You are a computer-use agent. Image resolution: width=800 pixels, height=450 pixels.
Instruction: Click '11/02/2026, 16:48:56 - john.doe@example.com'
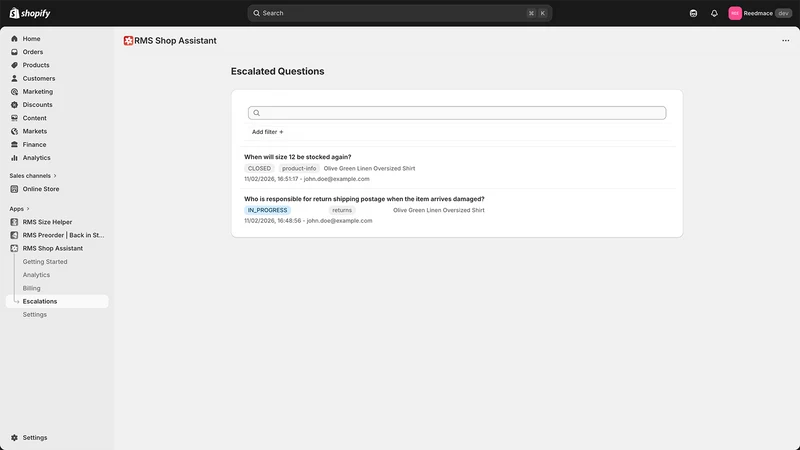(x=308, y=221)
